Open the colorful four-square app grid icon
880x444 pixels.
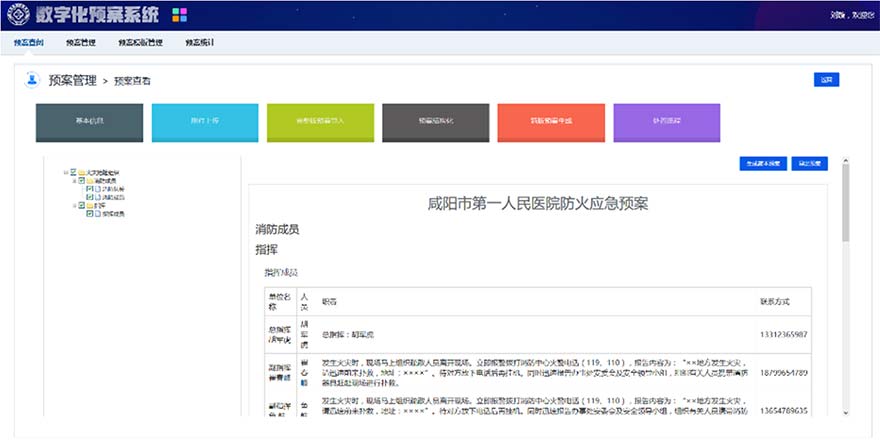(180, 15)
